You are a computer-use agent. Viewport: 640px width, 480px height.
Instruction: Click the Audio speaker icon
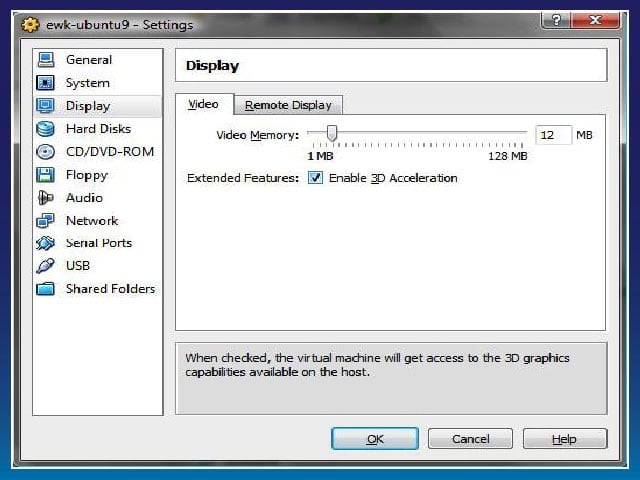(45, 198)
